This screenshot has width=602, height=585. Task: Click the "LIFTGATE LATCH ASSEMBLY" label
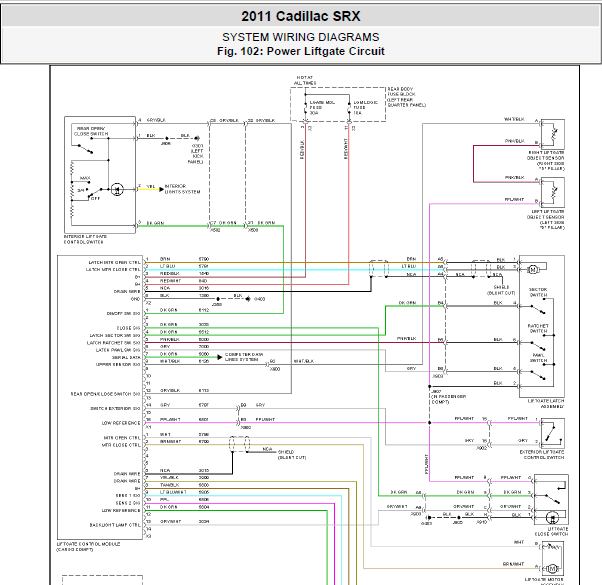pos(546,403)
